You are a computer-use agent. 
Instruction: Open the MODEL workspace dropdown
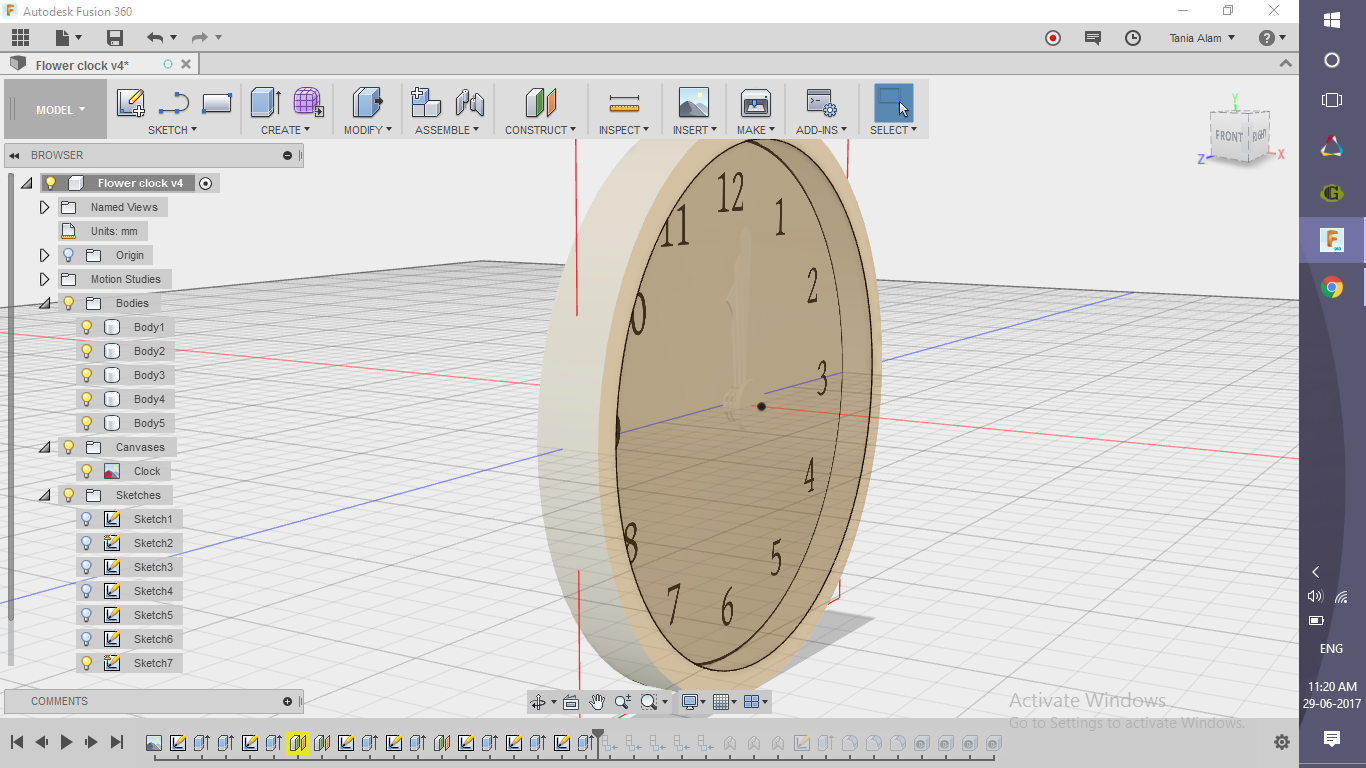click(x=60, y=110)
